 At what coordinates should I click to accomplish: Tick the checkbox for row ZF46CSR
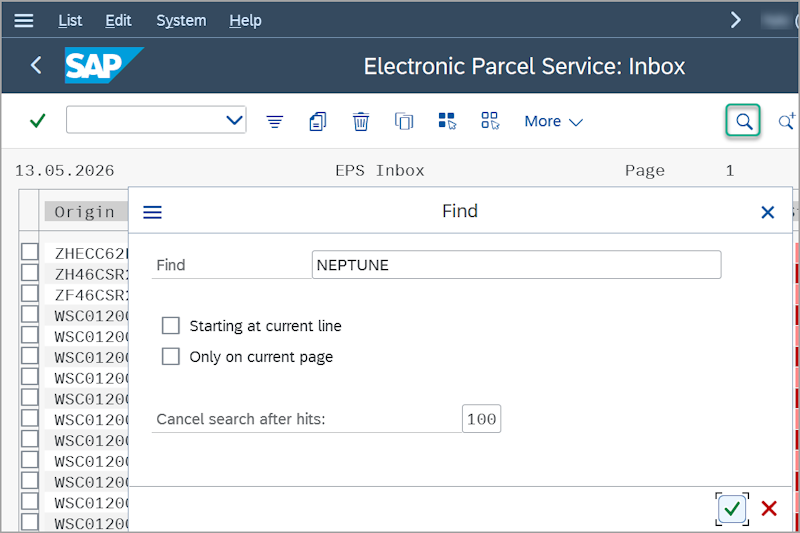(30, 293)
